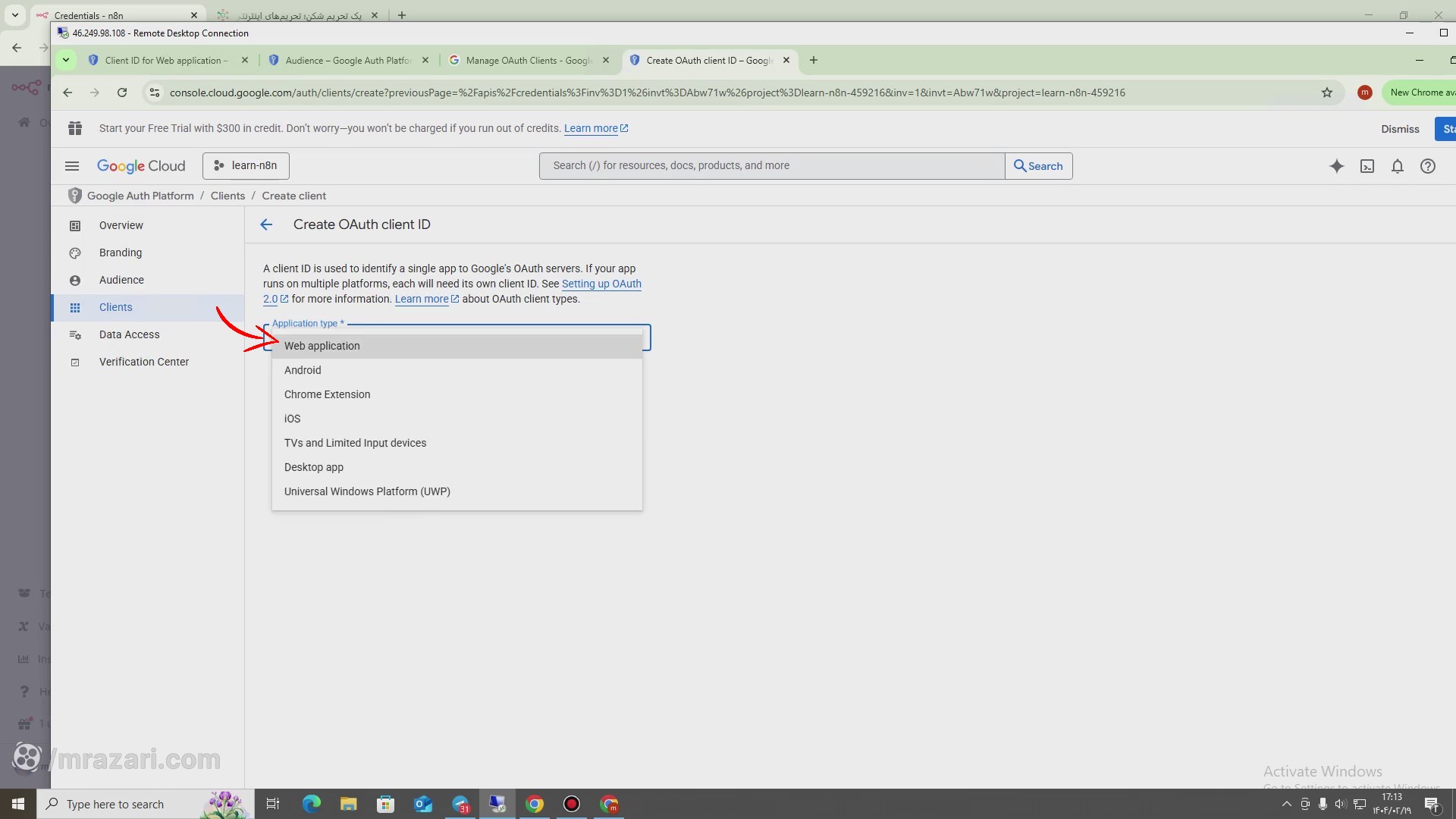Activate the Cloud Shell terminal
The height and width of the screenshot is (819, 1456).
pos(1367,166)
